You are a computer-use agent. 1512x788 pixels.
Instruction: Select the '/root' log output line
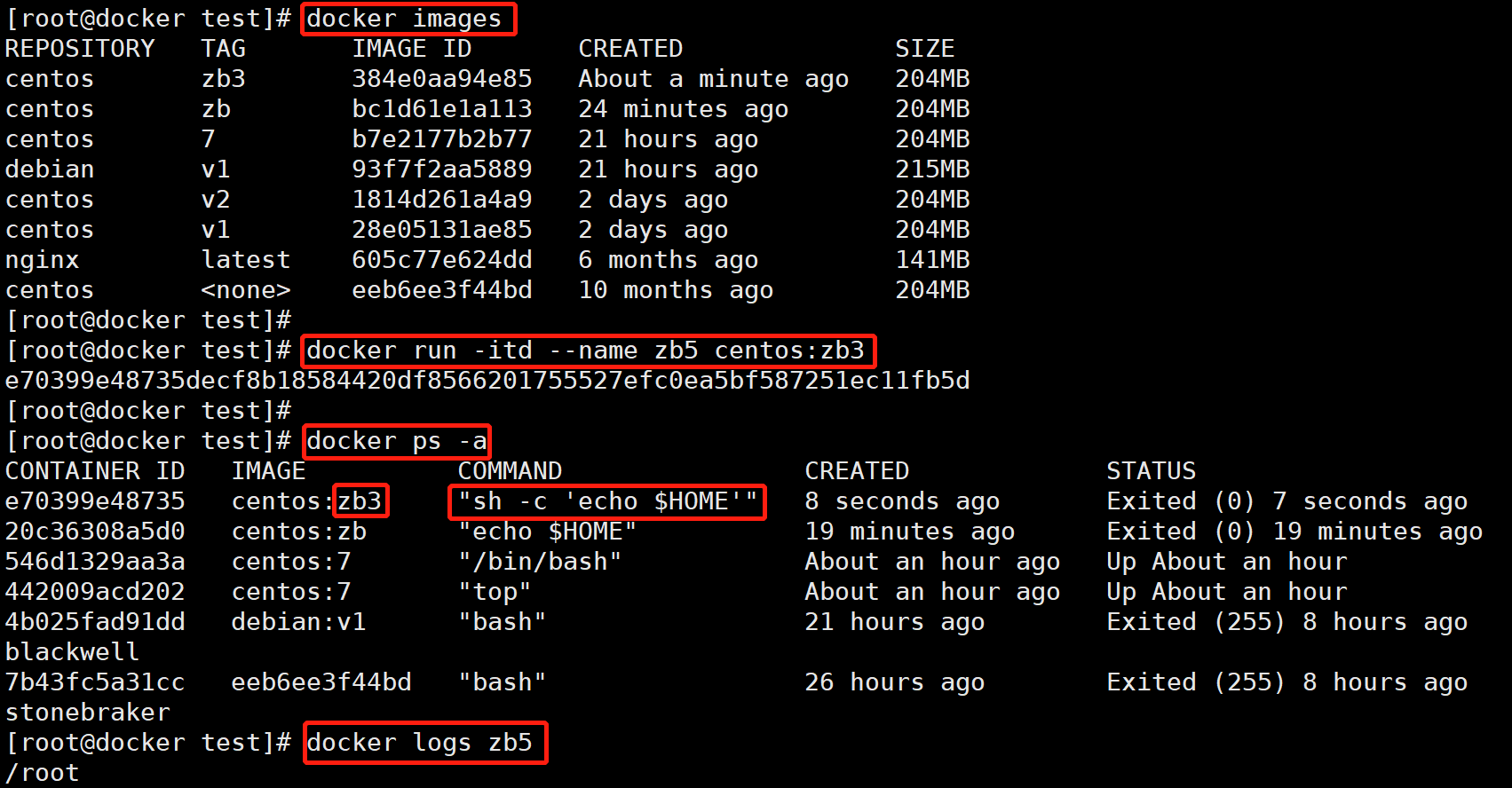43,773
